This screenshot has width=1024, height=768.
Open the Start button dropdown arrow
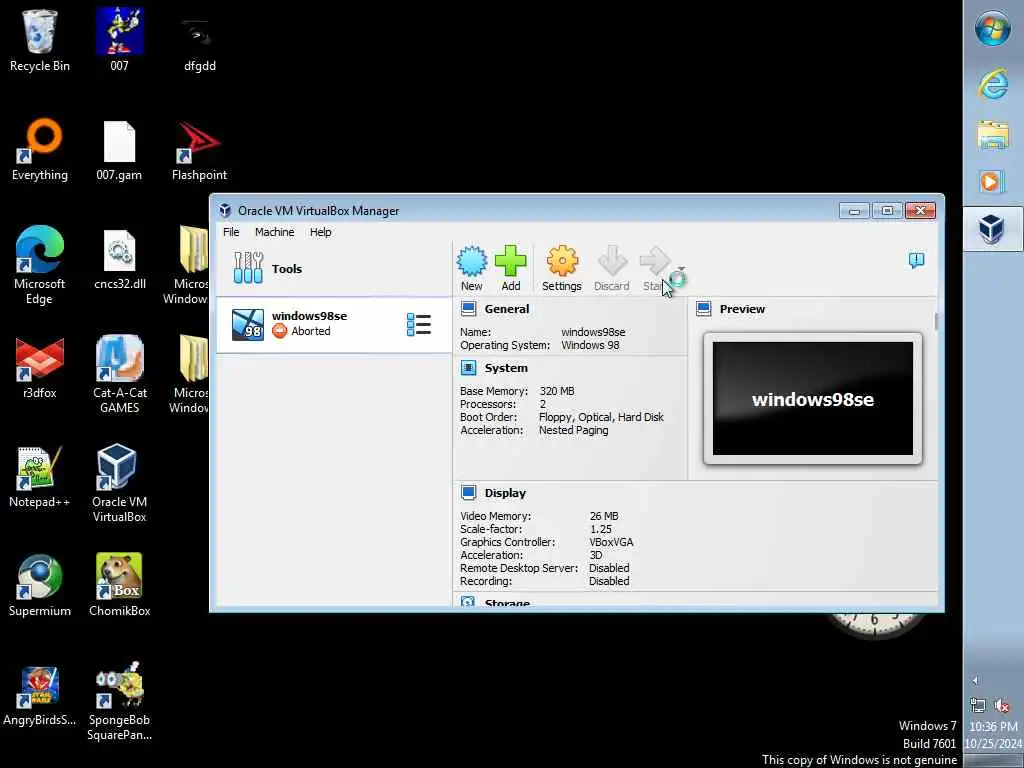click(x=681, y=269)
